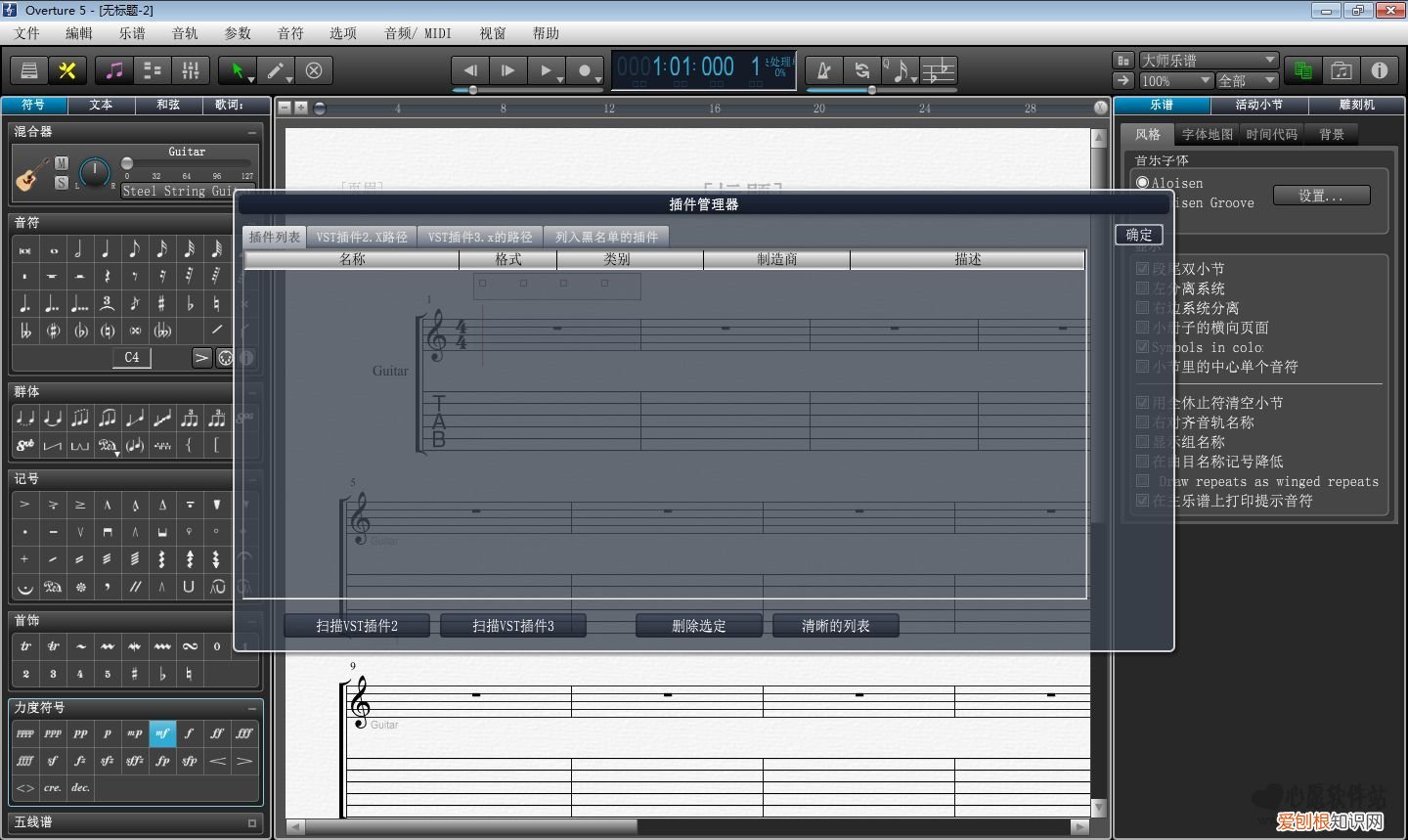Click the metronome icon in the toolbar
The height and width of the screenshot is (840, 1408).
(x=823, y=70)
